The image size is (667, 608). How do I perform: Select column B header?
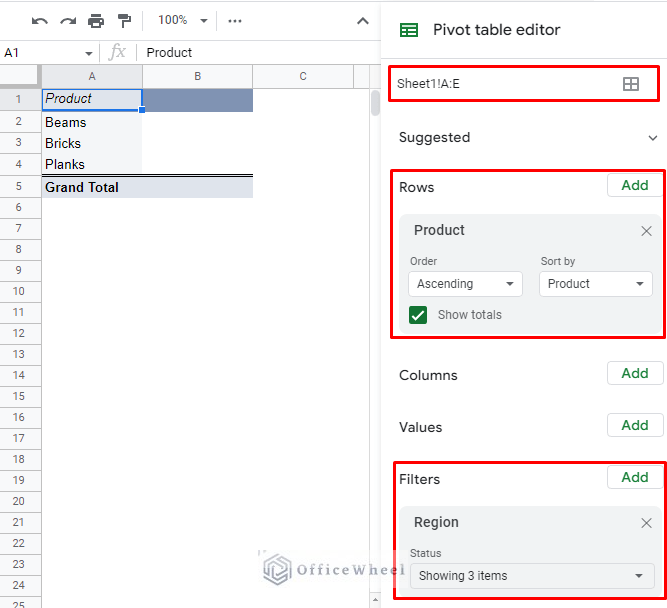(x=197, y=77)
